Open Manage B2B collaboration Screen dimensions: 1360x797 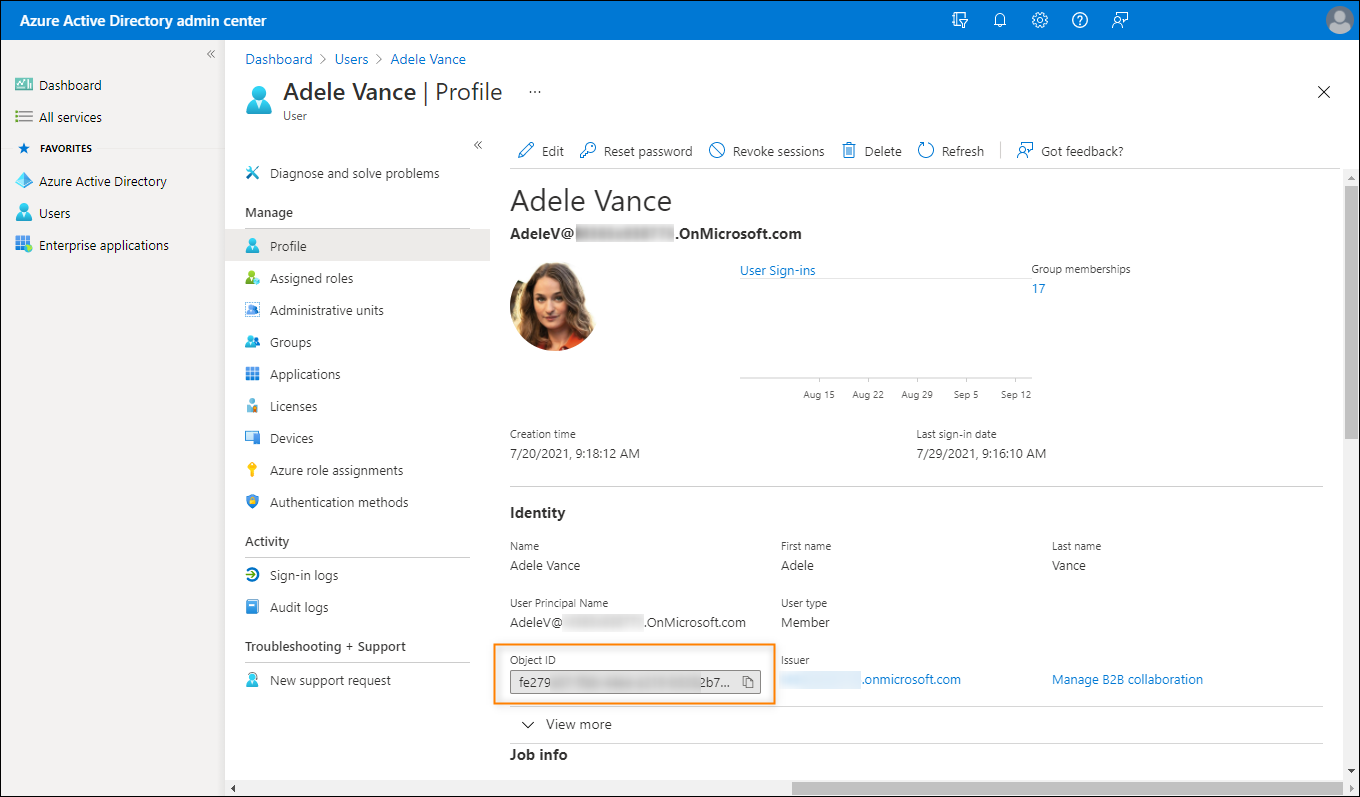tap(1127, 679)
